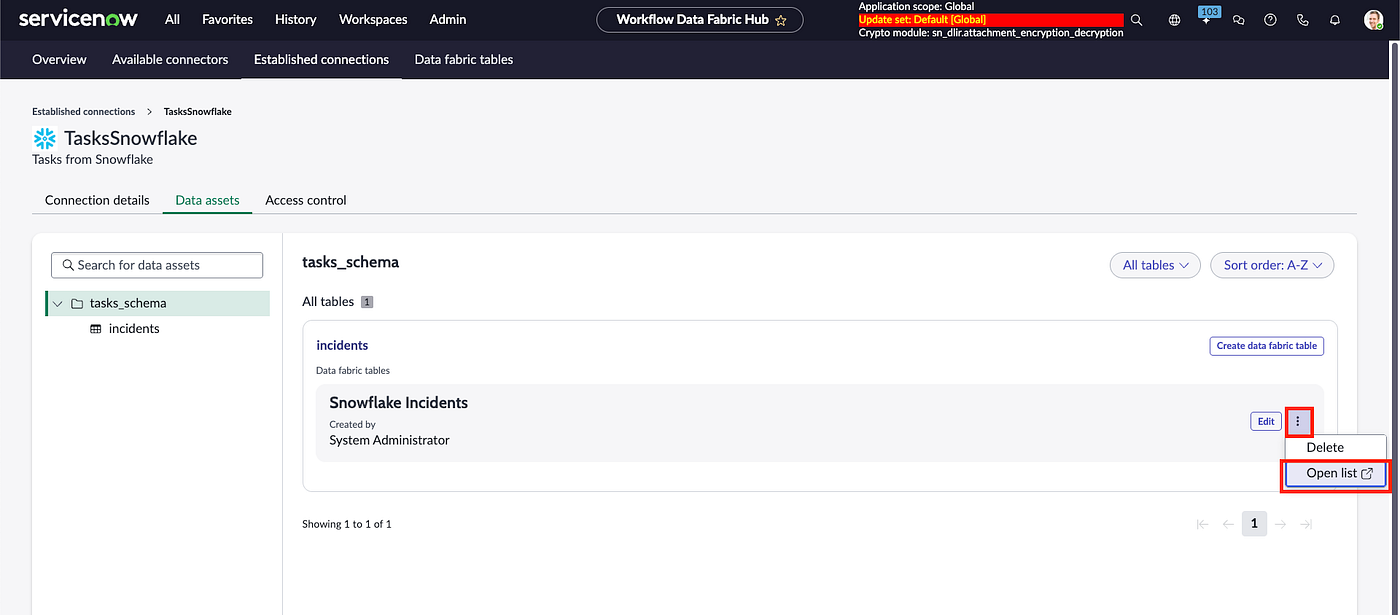Viewport: 1400px width, 615px height.
Task: Open the Favorites menu
Action: (x=227, y=19)
